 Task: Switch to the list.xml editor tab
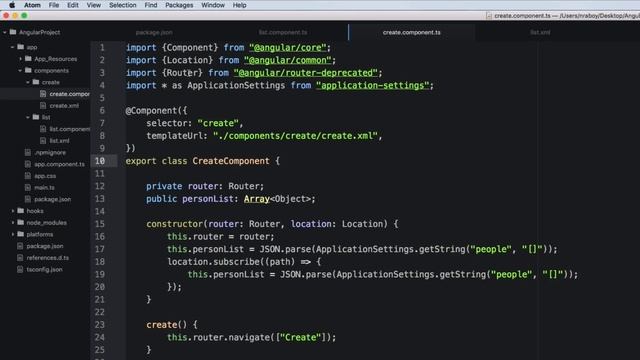tap(540, 32)
